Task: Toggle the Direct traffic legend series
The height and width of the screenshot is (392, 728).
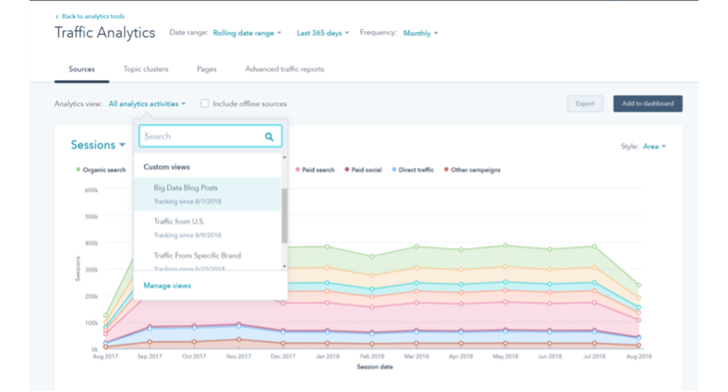Action: click(x=413, y=170)
